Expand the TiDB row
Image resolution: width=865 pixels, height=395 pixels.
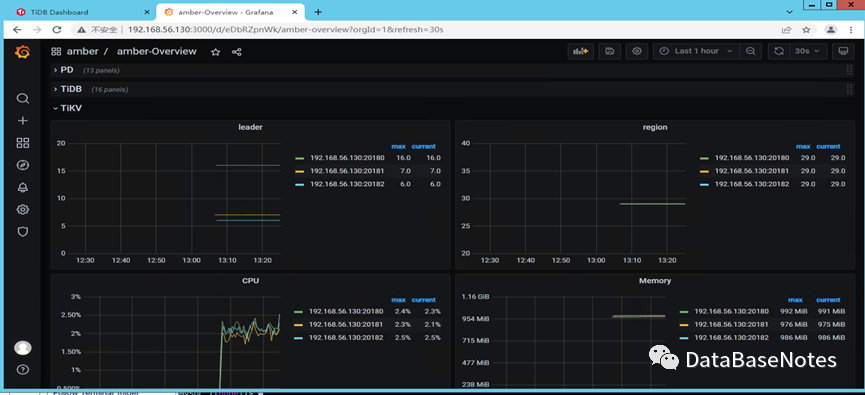pos(71,89)
